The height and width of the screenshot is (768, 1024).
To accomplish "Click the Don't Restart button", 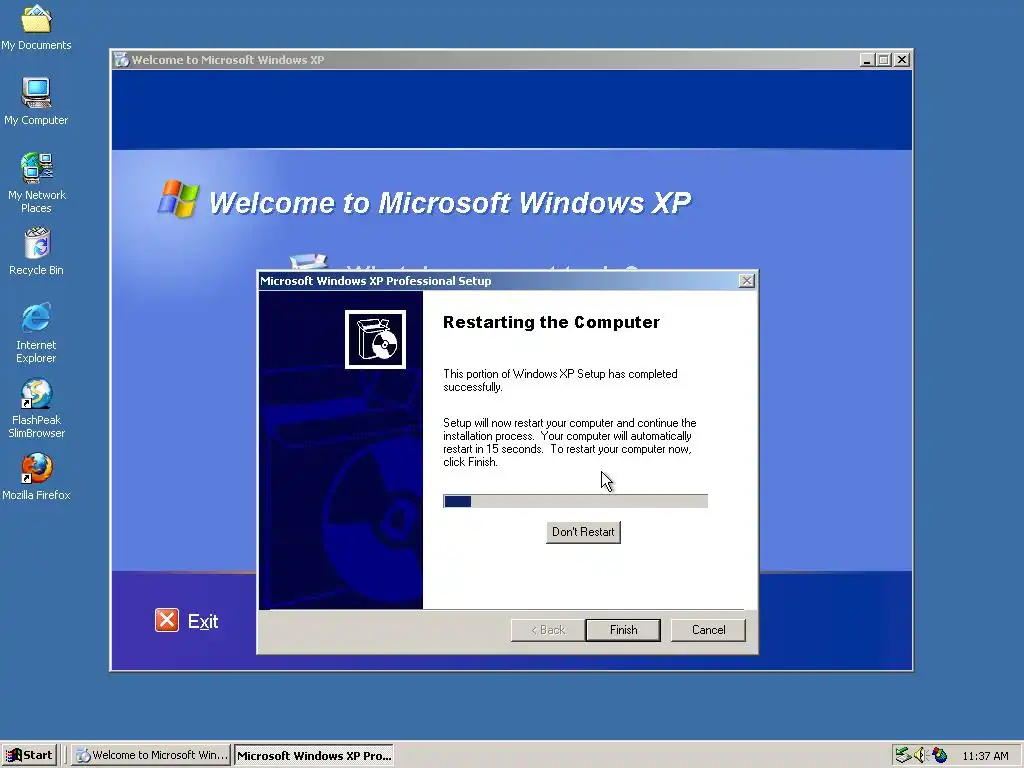I will pos(583,532).
